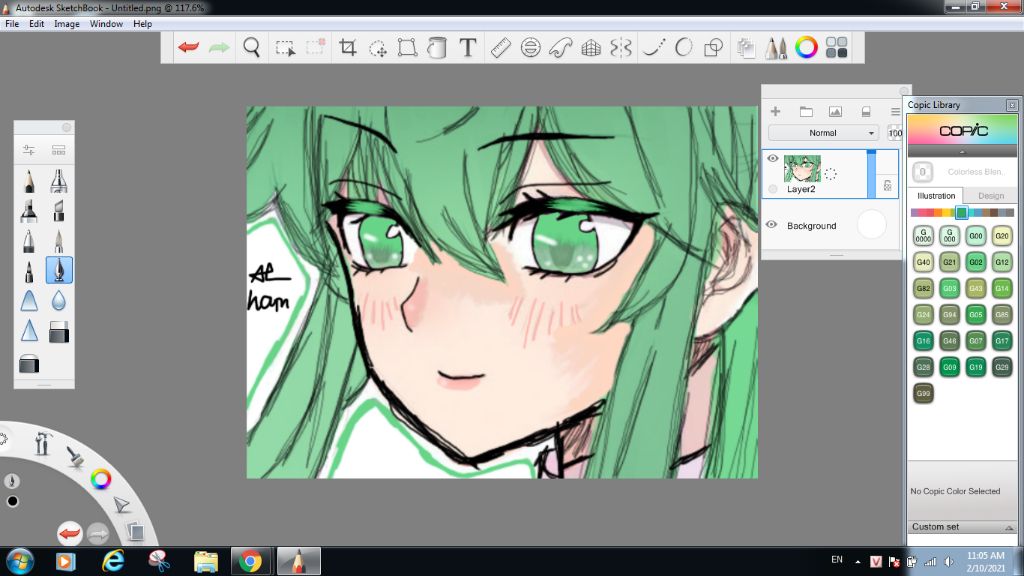
Task: Select the Zoom magnifier tool
Action: [251, 47]
